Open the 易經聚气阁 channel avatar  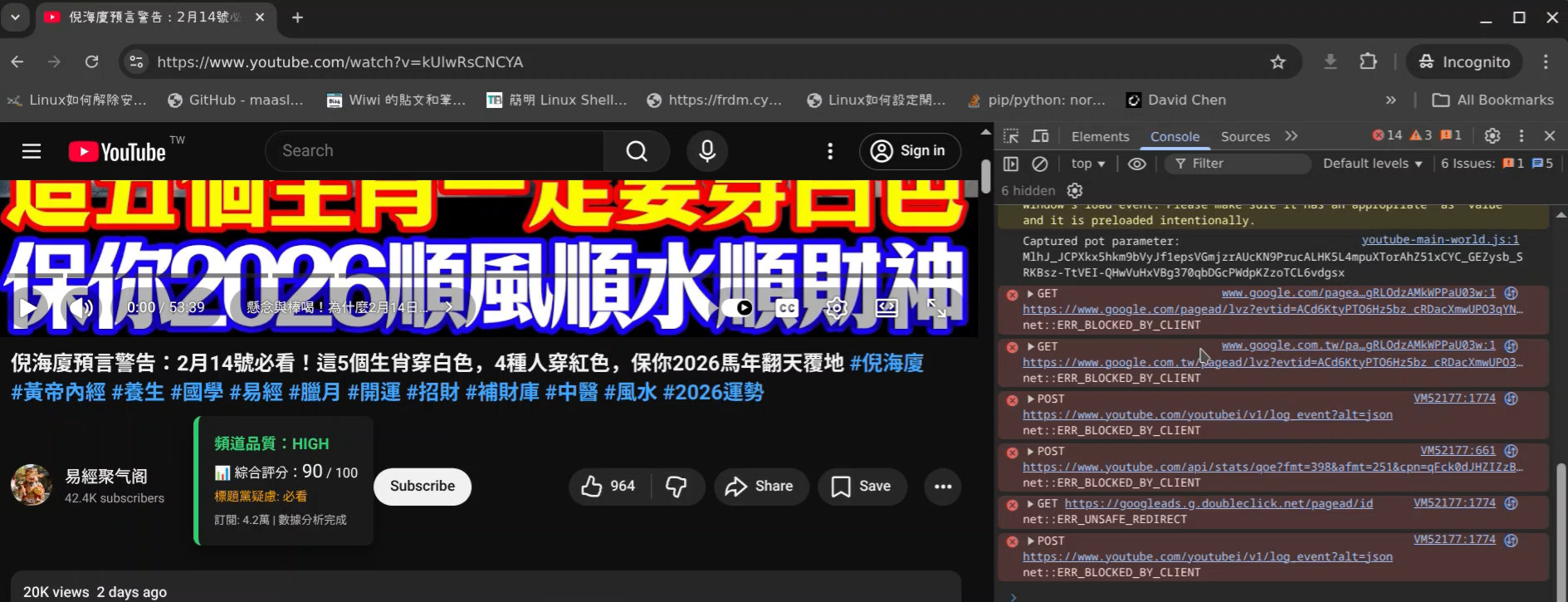coord(32,485)
